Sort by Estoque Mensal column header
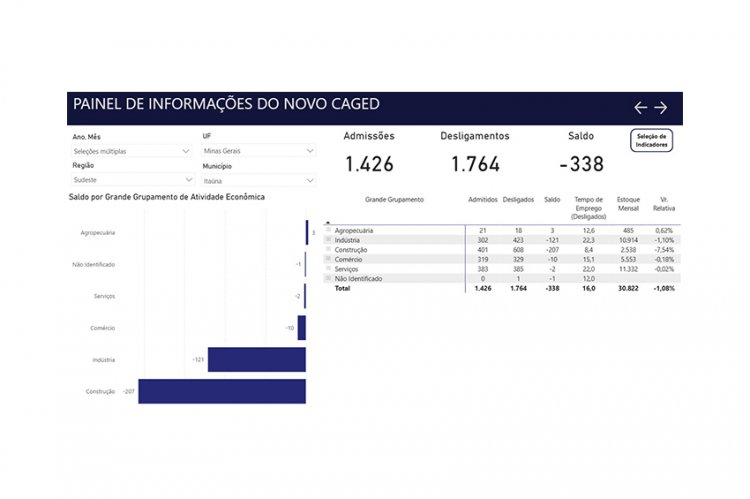750x499 pixels. [628, 204]
